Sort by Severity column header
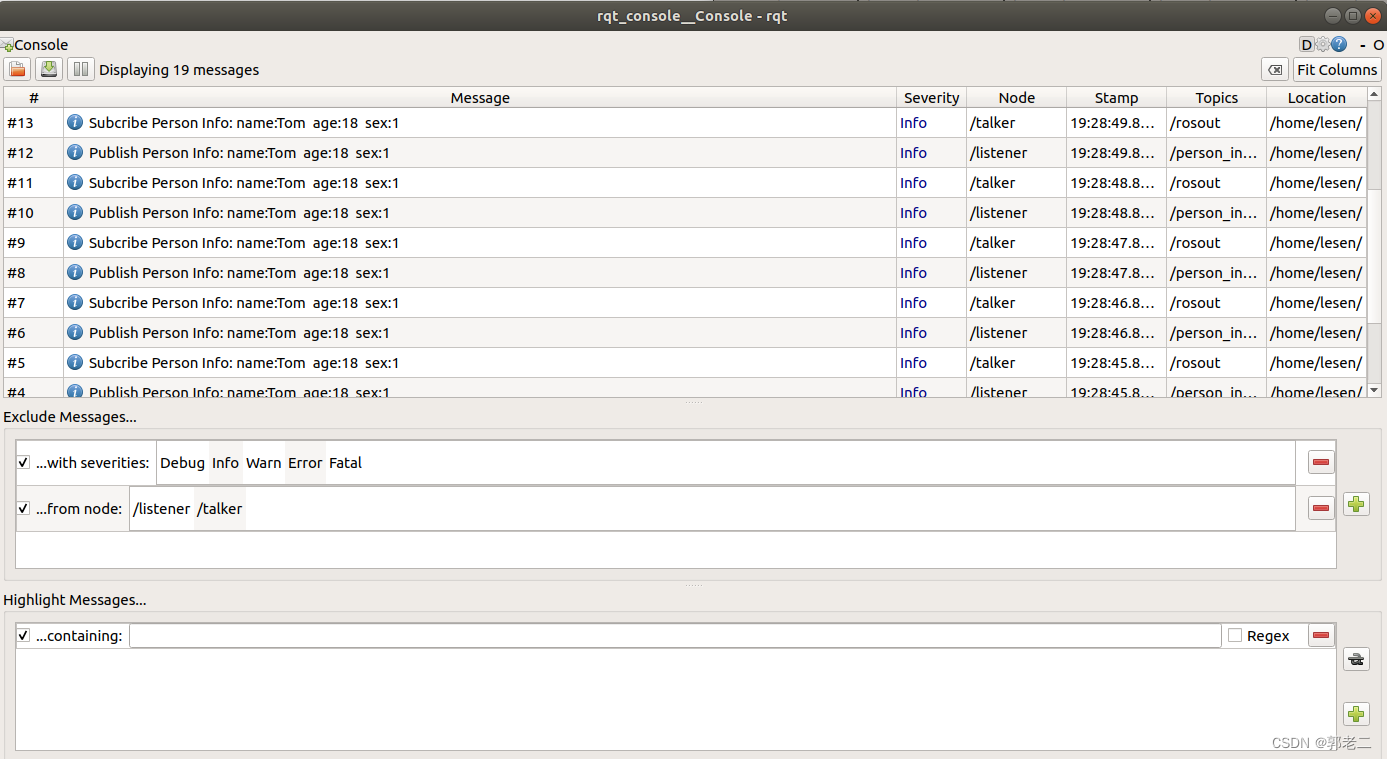The image size is (1387, 759). 931,98
